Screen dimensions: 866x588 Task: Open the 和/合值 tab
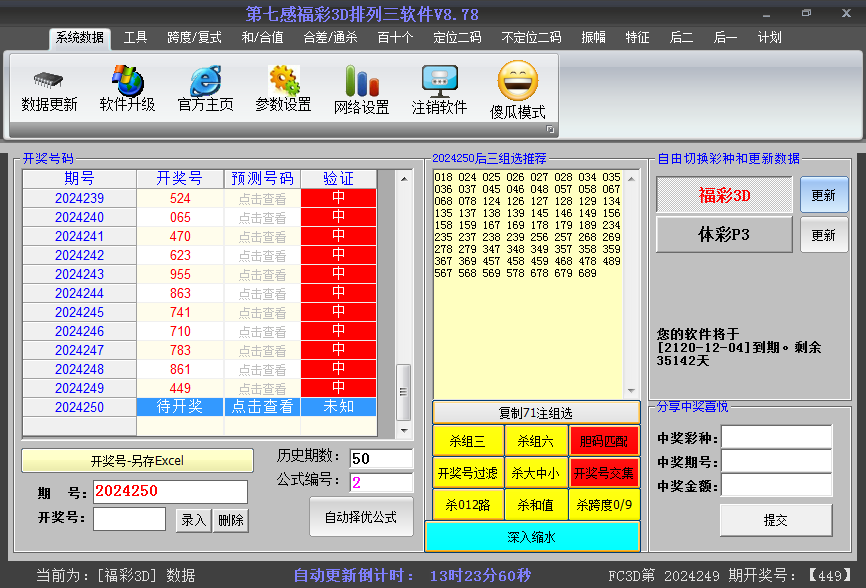click(x=262, y=38)
